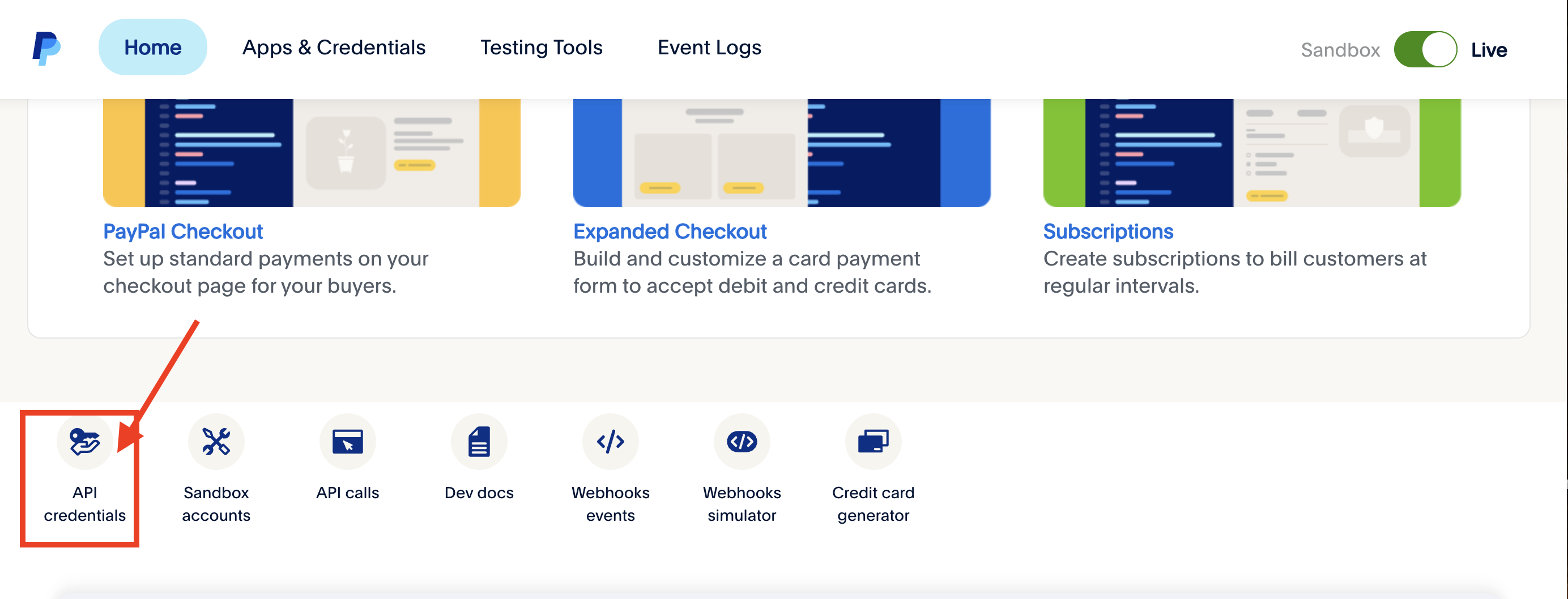Click the PayPal Checkout illustration thumbnail
Screen dimensions: 1568x599
[x=312, y=153]
